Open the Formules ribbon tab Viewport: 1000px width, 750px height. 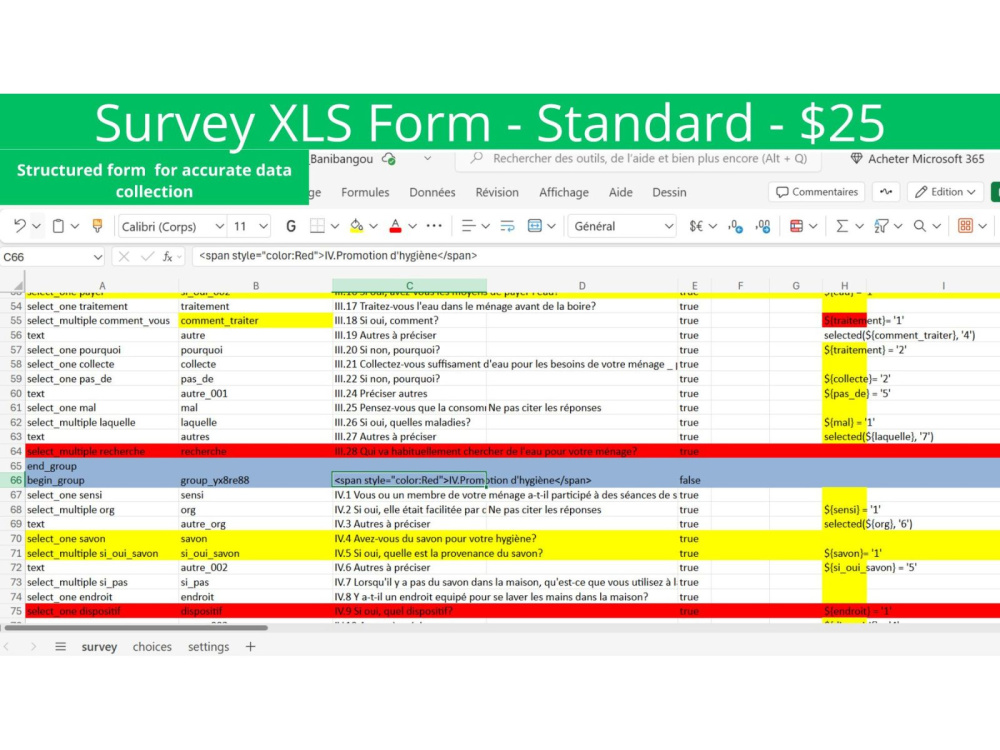pyautogui.click(x=365, y=192)
